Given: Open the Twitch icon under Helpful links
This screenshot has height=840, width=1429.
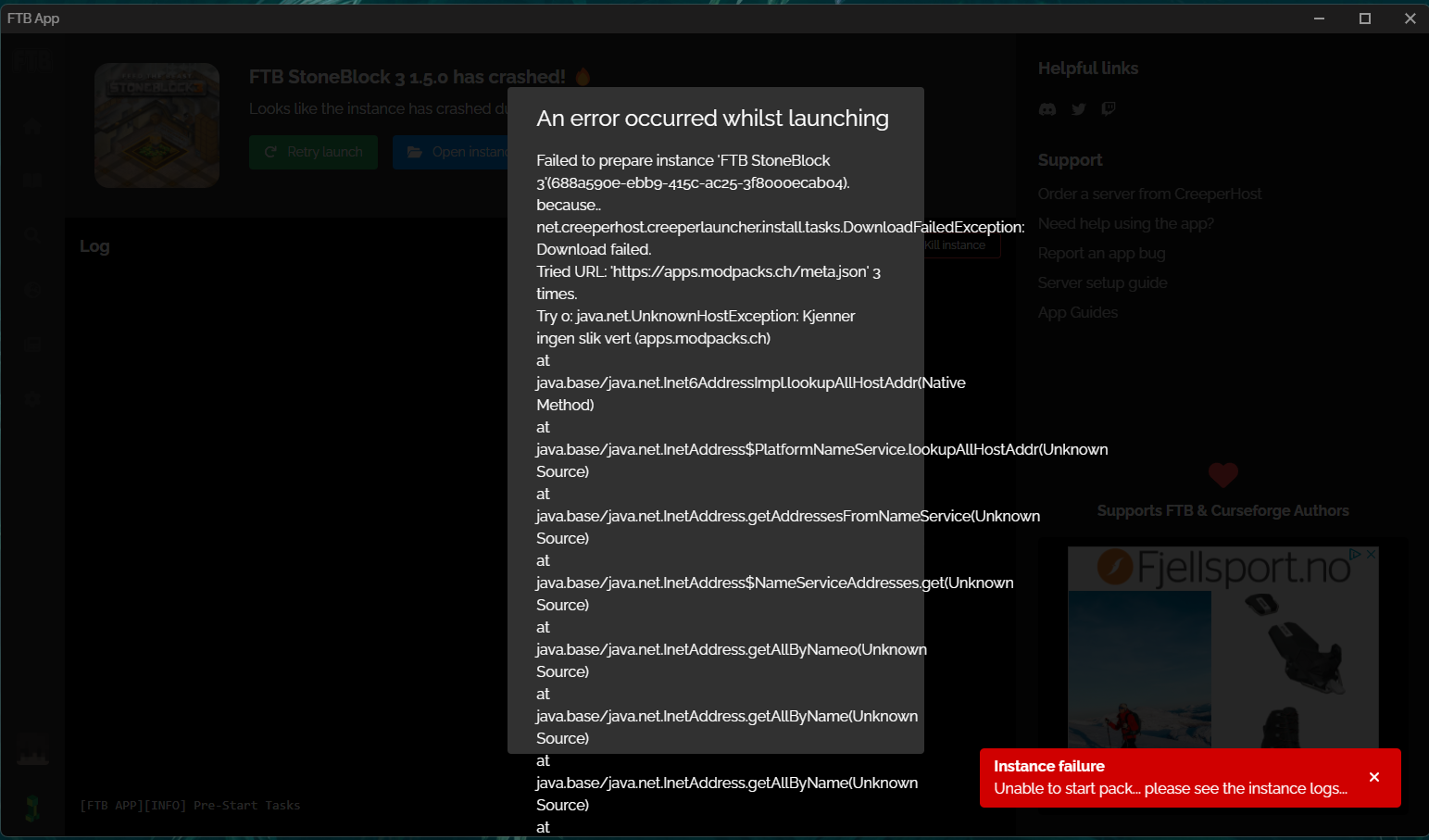Looking at the screenshot, I should 1109,108.
